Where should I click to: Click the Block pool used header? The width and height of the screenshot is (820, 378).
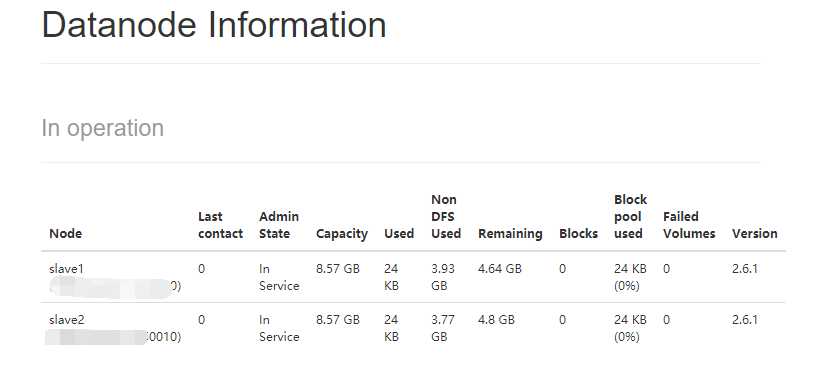(631, 217)
